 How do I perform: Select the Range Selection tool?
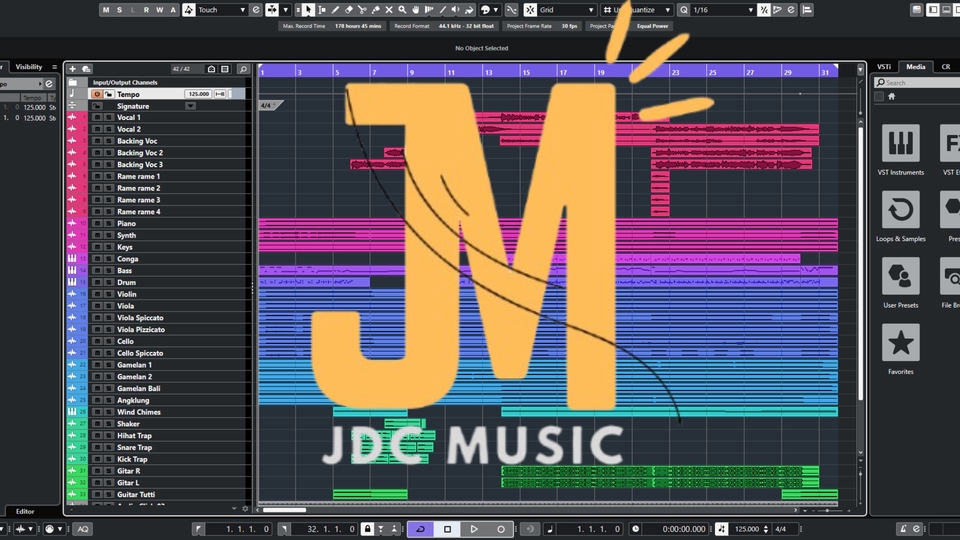(x=321, y=10)
